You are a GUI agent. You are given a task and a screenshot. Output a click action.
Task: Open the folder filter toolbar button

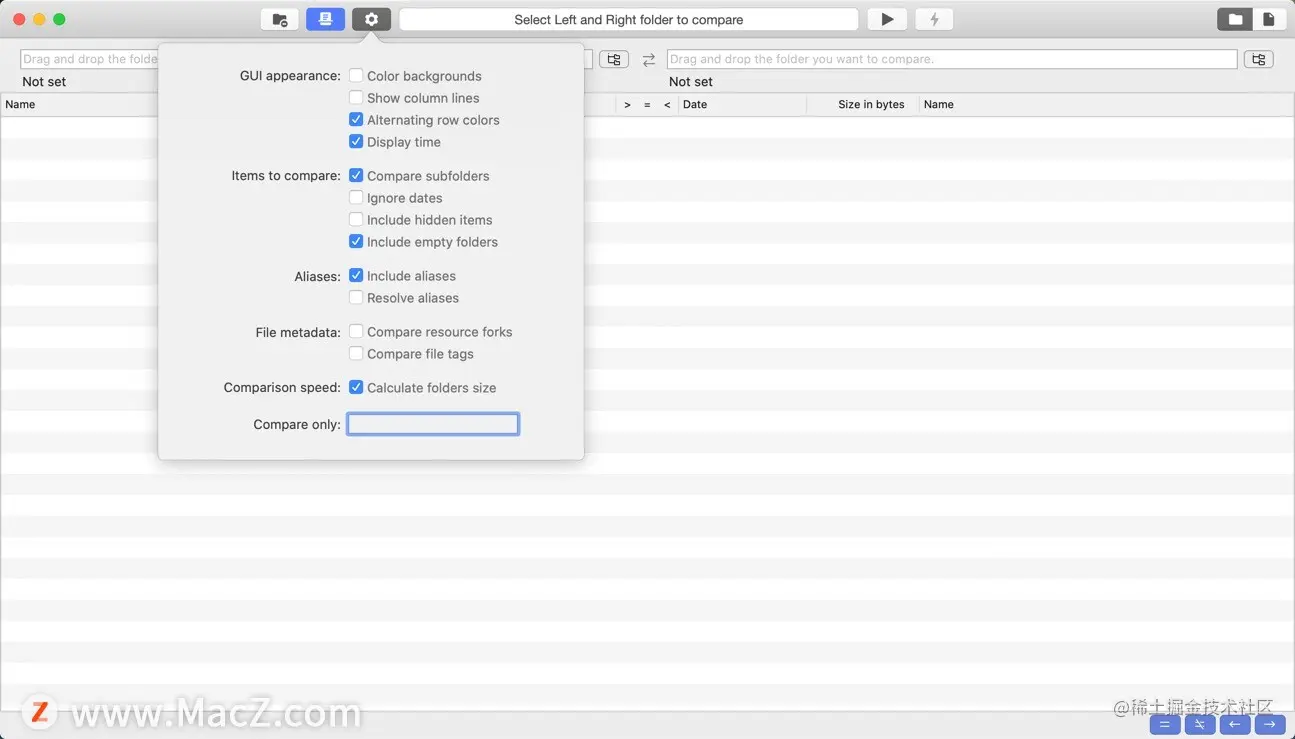click(x=279, y=19)
